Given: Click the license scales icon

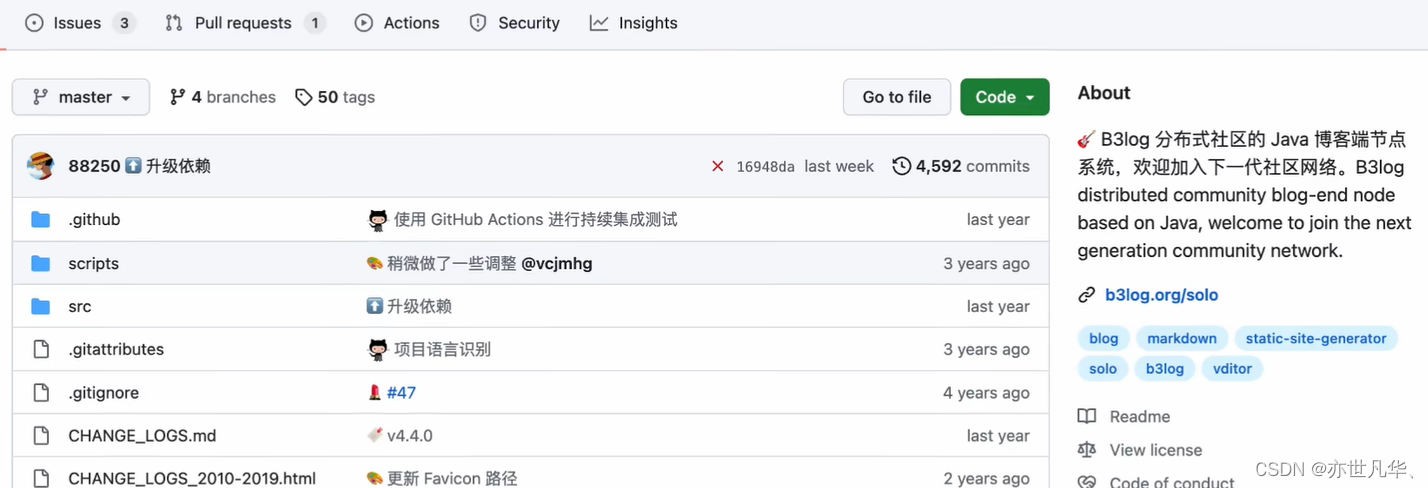Looking at the screenshot, I should click(1087, 450).
